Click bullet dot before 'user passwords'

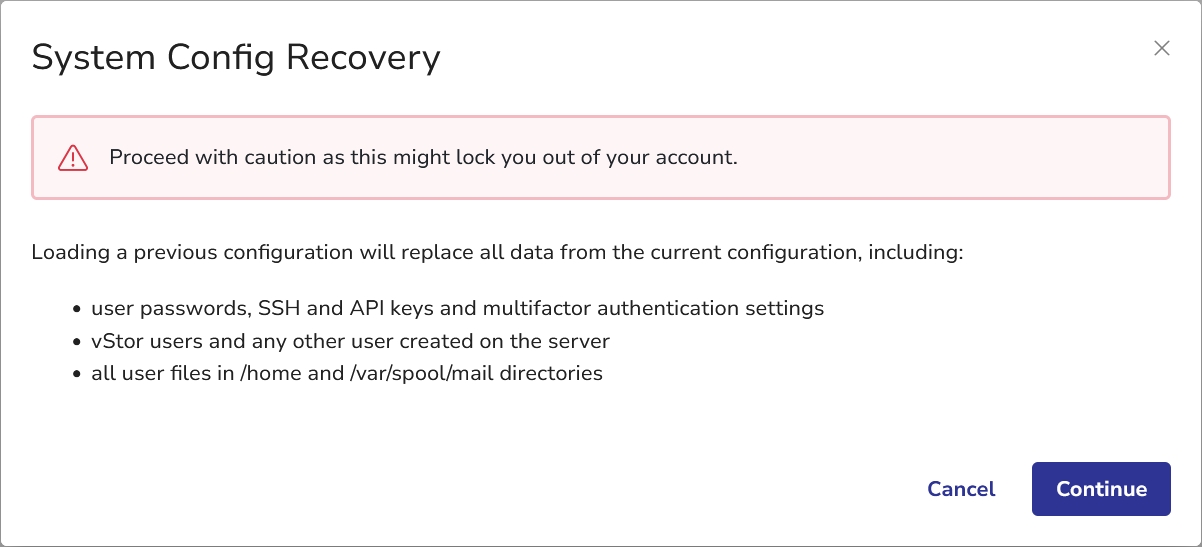(78, 309)
